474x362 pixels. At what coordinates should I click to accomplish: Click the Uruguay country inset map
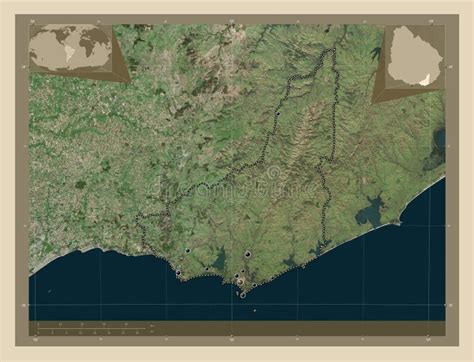point(415,57)
